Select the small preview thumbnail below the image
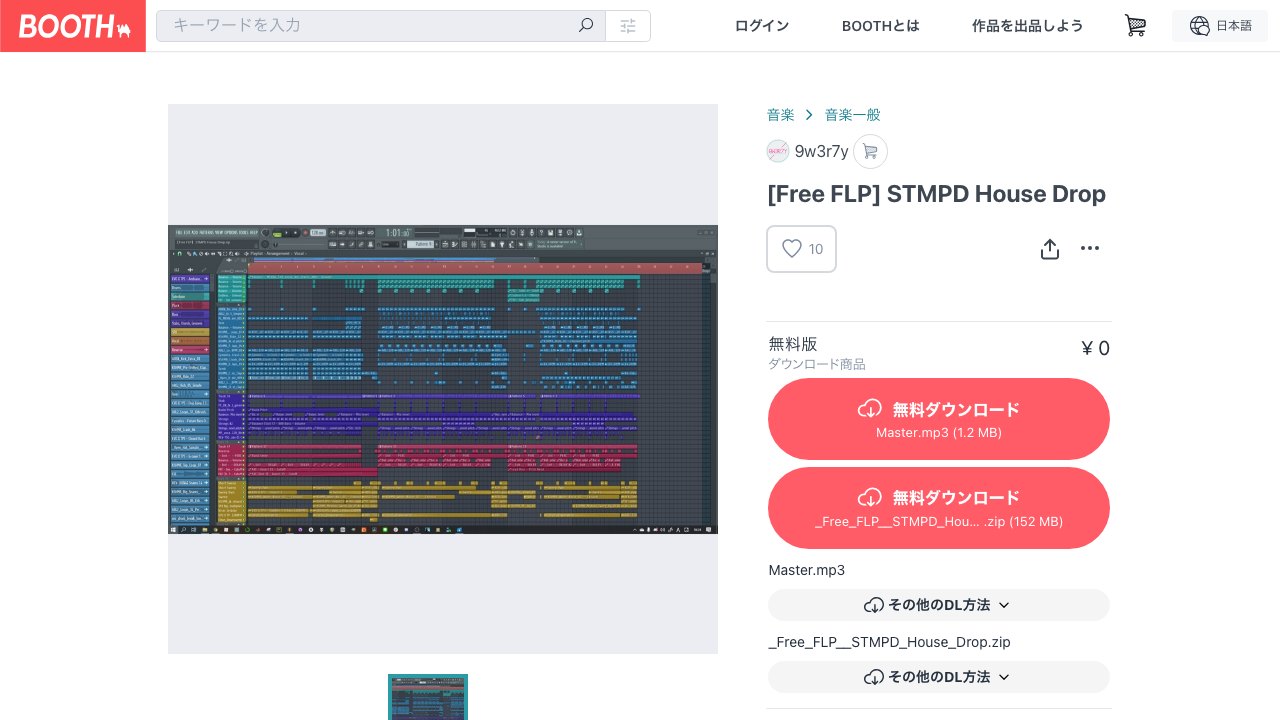 point(428,697)
